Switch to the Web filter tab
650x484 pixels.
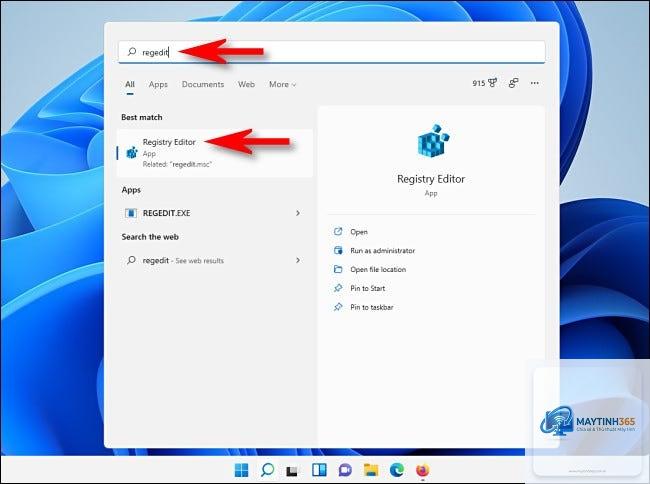coord(246,84)
